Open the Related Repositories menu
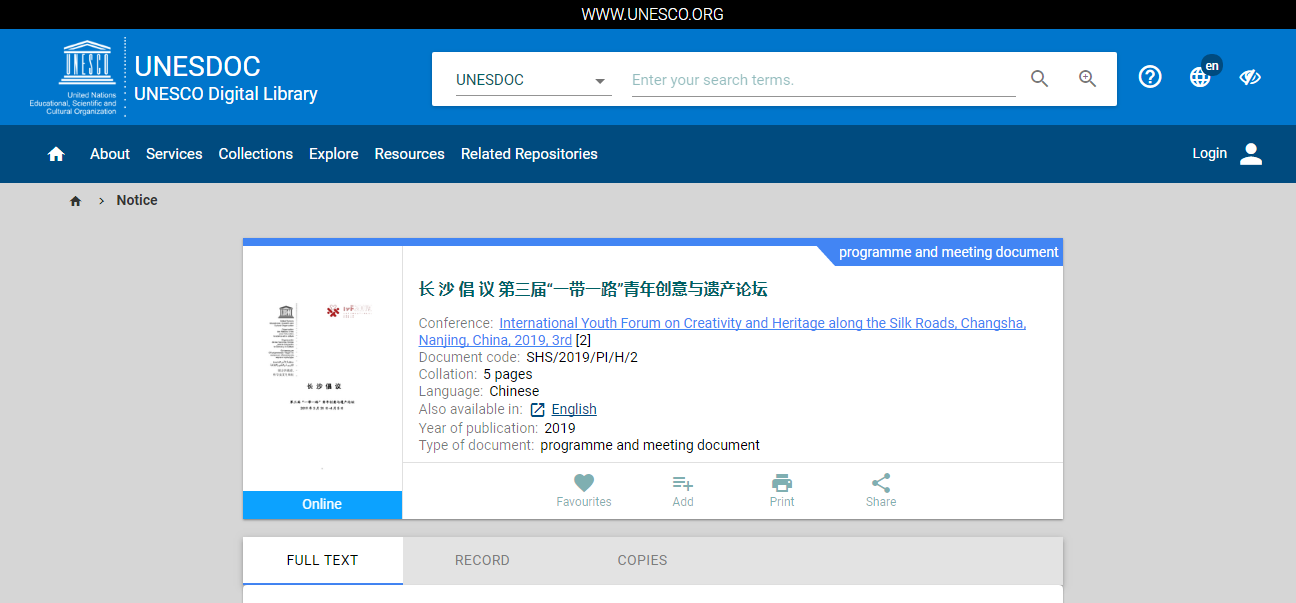This screenshot has height=603, width=1296. tap(529, 154)
